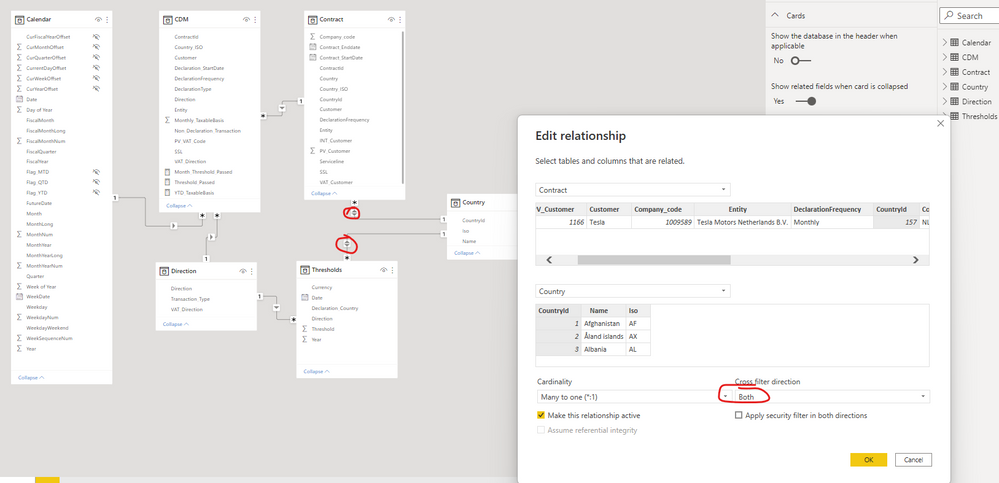Collapse the Calendar card
The height and width of the screenshot is (483, 999).
[31, 378]
